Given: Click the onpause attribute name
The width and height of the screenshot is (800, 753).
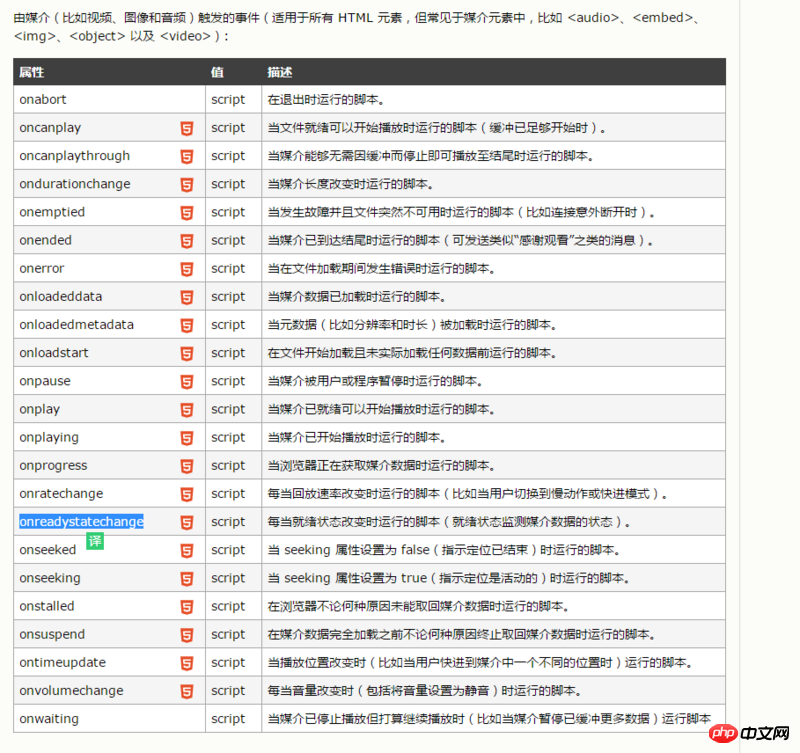Looking at the screenshot, I should coord(45,381).
